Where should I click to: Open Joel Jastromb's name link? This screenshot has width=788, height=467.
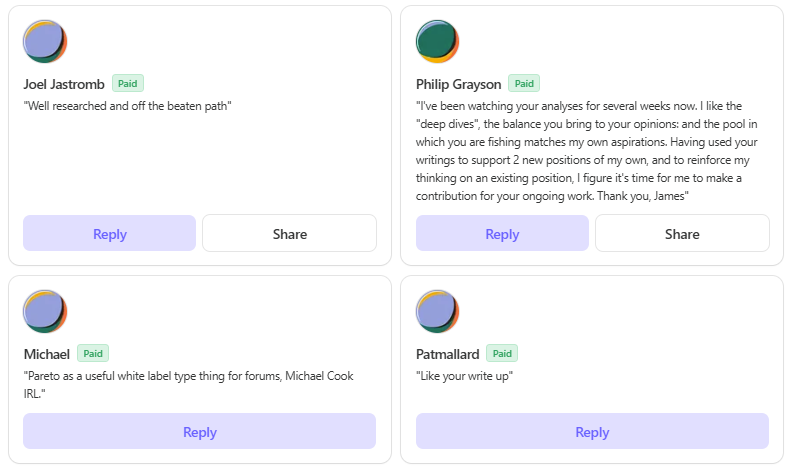[x=64, y=84]
